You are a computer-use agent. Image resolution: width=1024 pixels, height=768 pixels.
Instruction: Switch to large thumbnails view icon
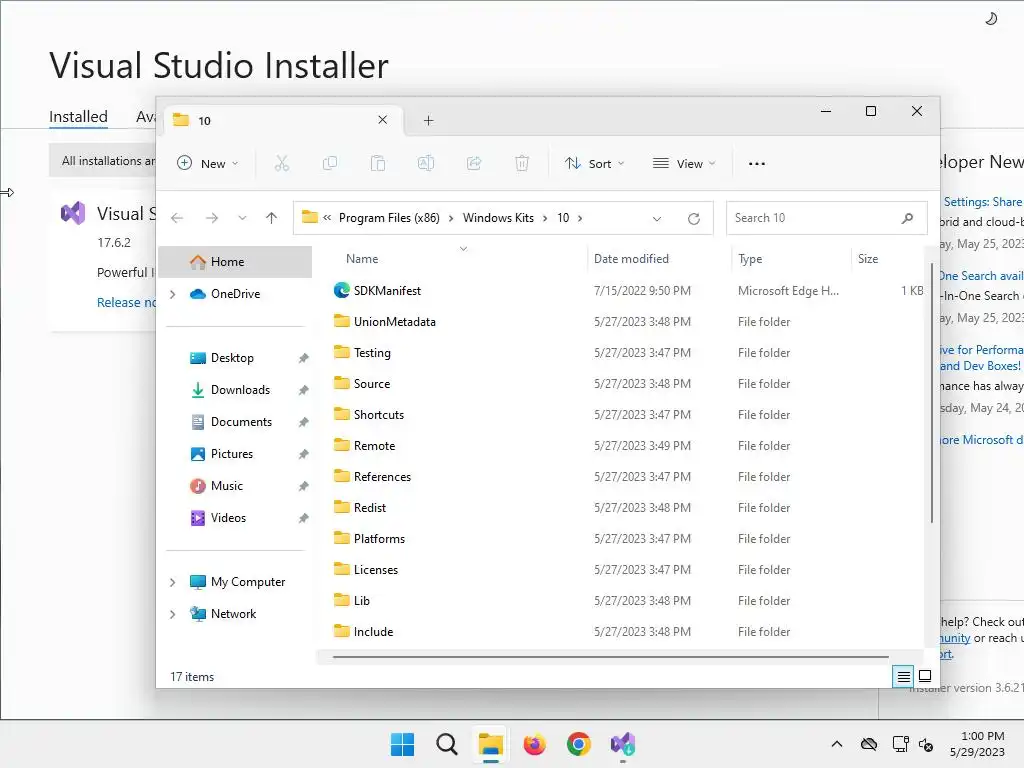(x=925, y=676)
